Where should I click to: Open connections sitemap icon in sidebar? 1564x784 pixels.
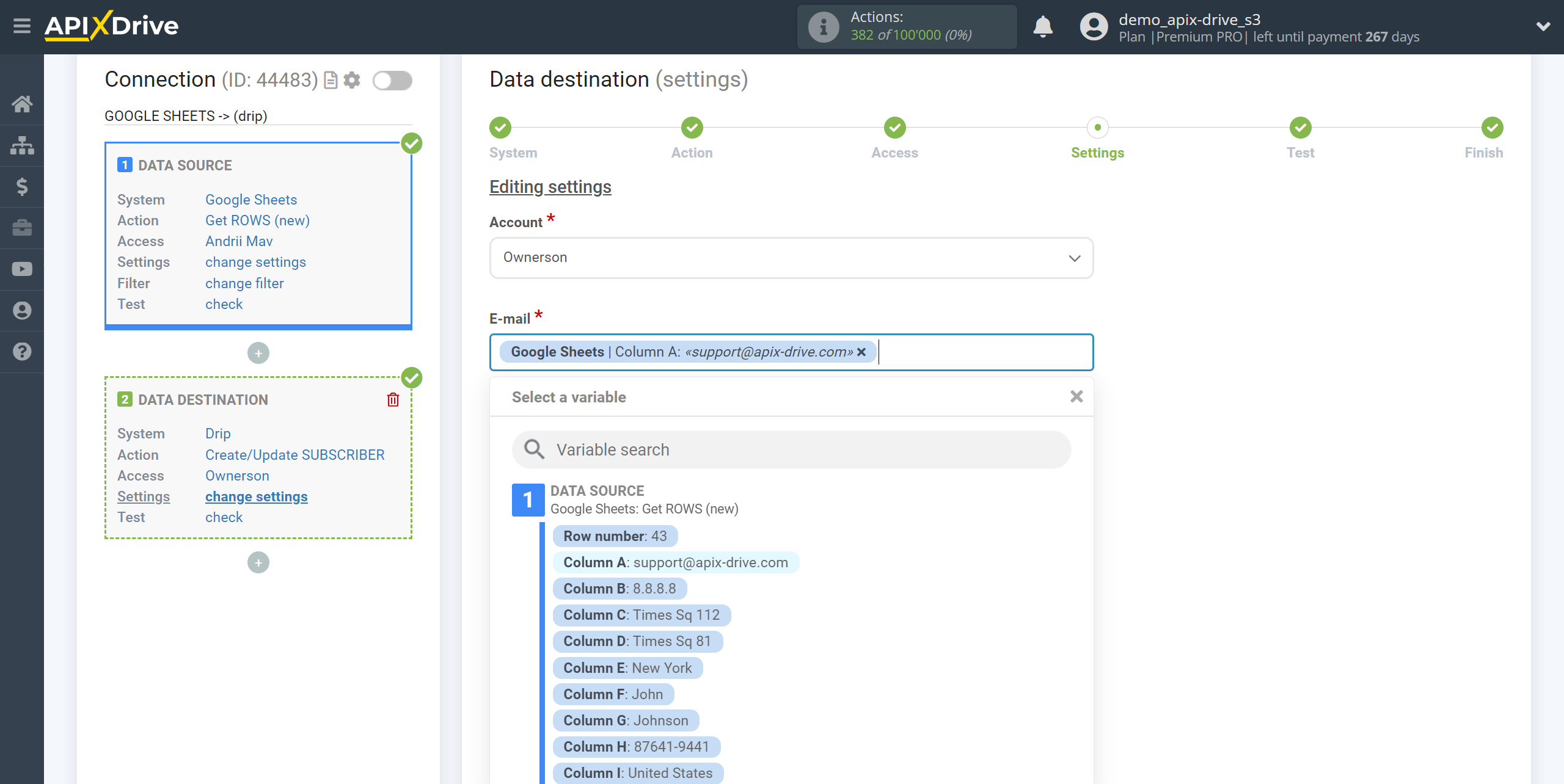click(x=22, y=145)
